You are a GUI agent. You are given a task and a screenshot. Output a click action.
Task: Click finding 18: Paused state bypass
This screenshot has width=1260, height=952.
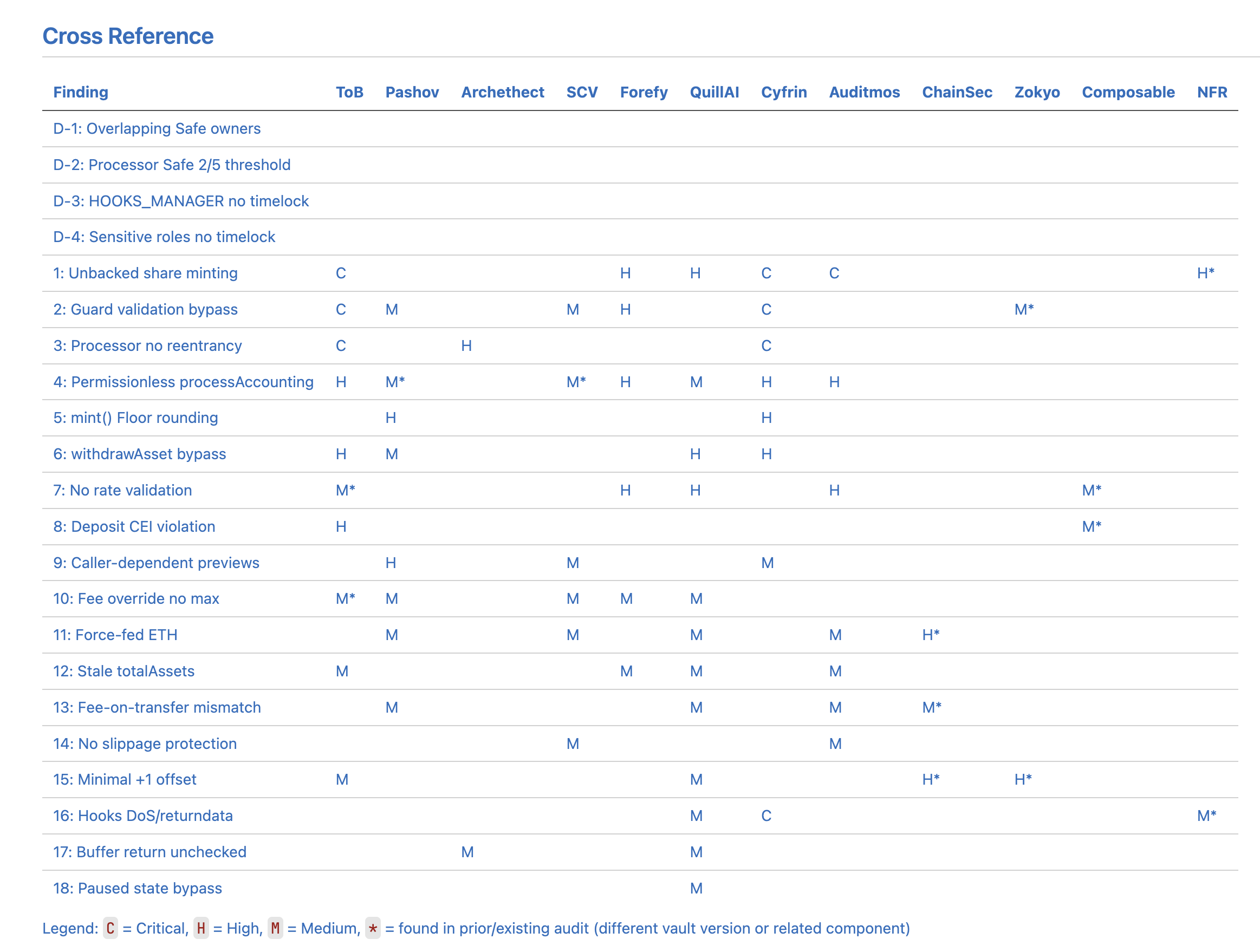click(137, 889)
